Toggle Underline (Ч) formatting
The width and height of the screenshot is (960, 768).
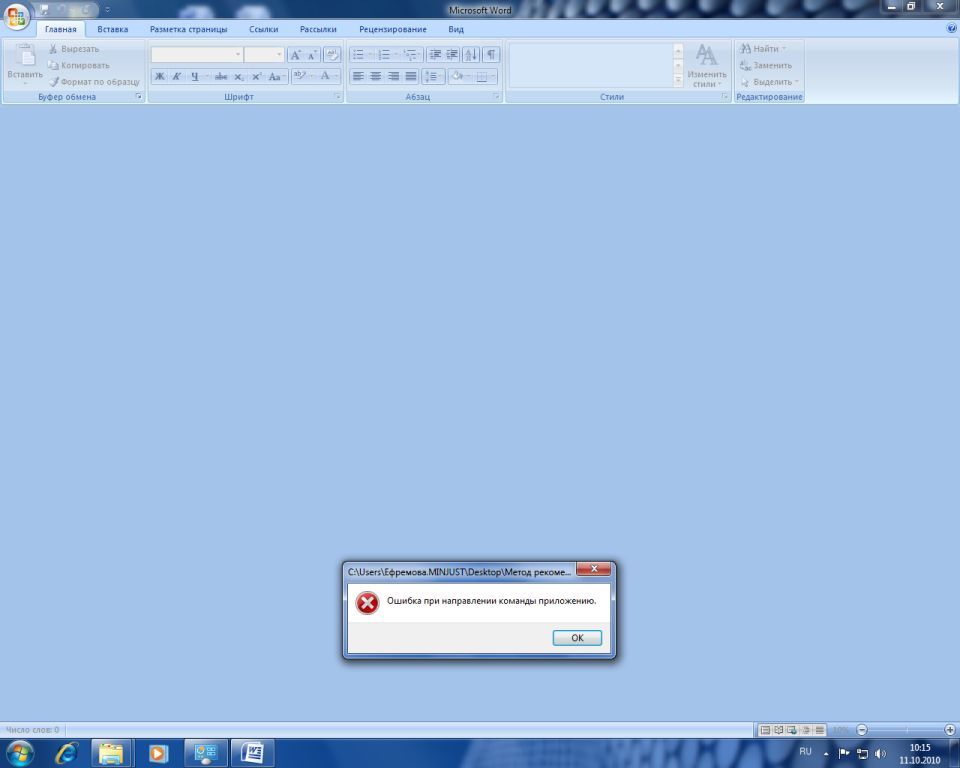[x=195, y=76]
